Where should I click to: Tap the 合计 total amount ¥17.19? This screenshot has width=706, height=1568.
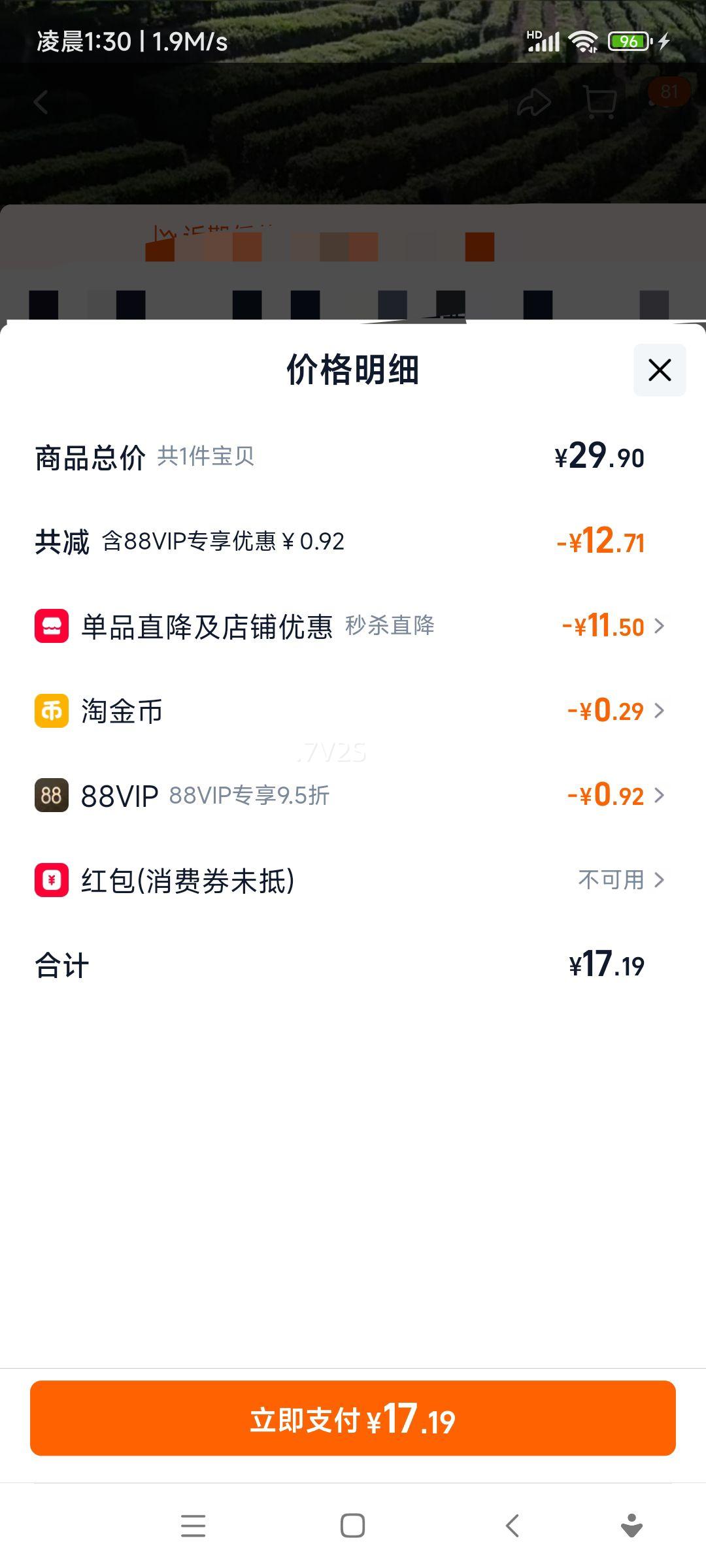(607, 965)
